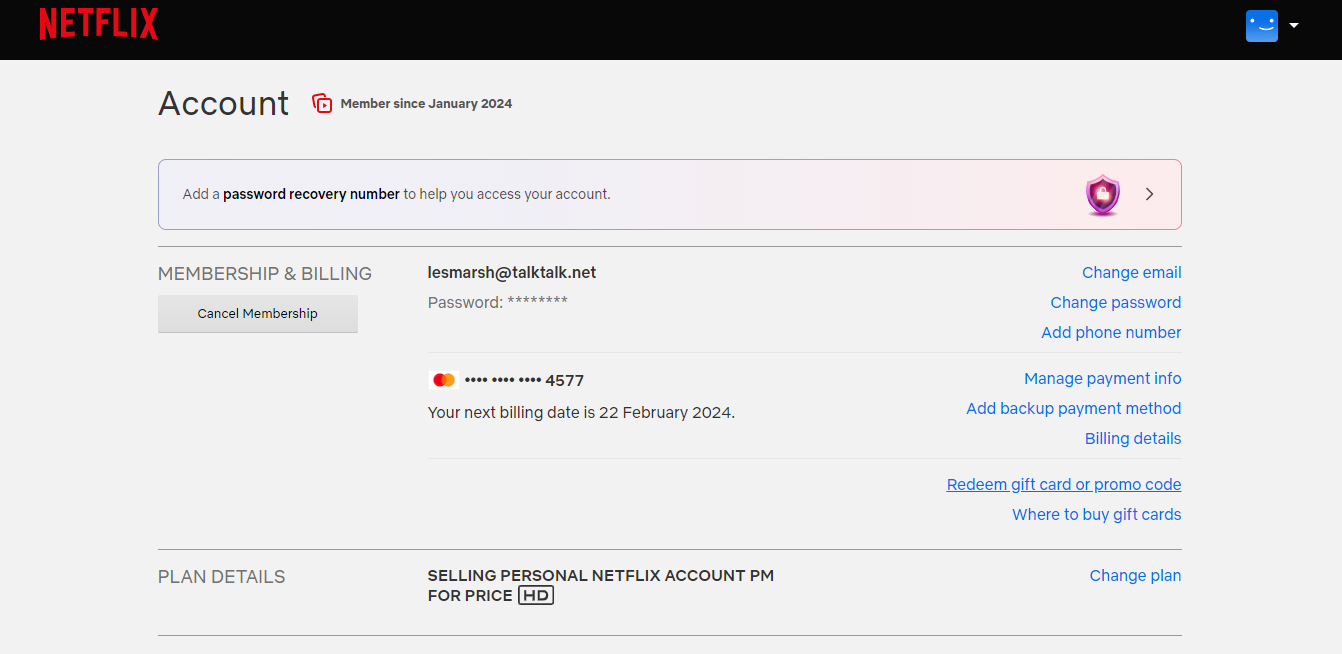Click the red member-since badge icon

click(322, 103)
